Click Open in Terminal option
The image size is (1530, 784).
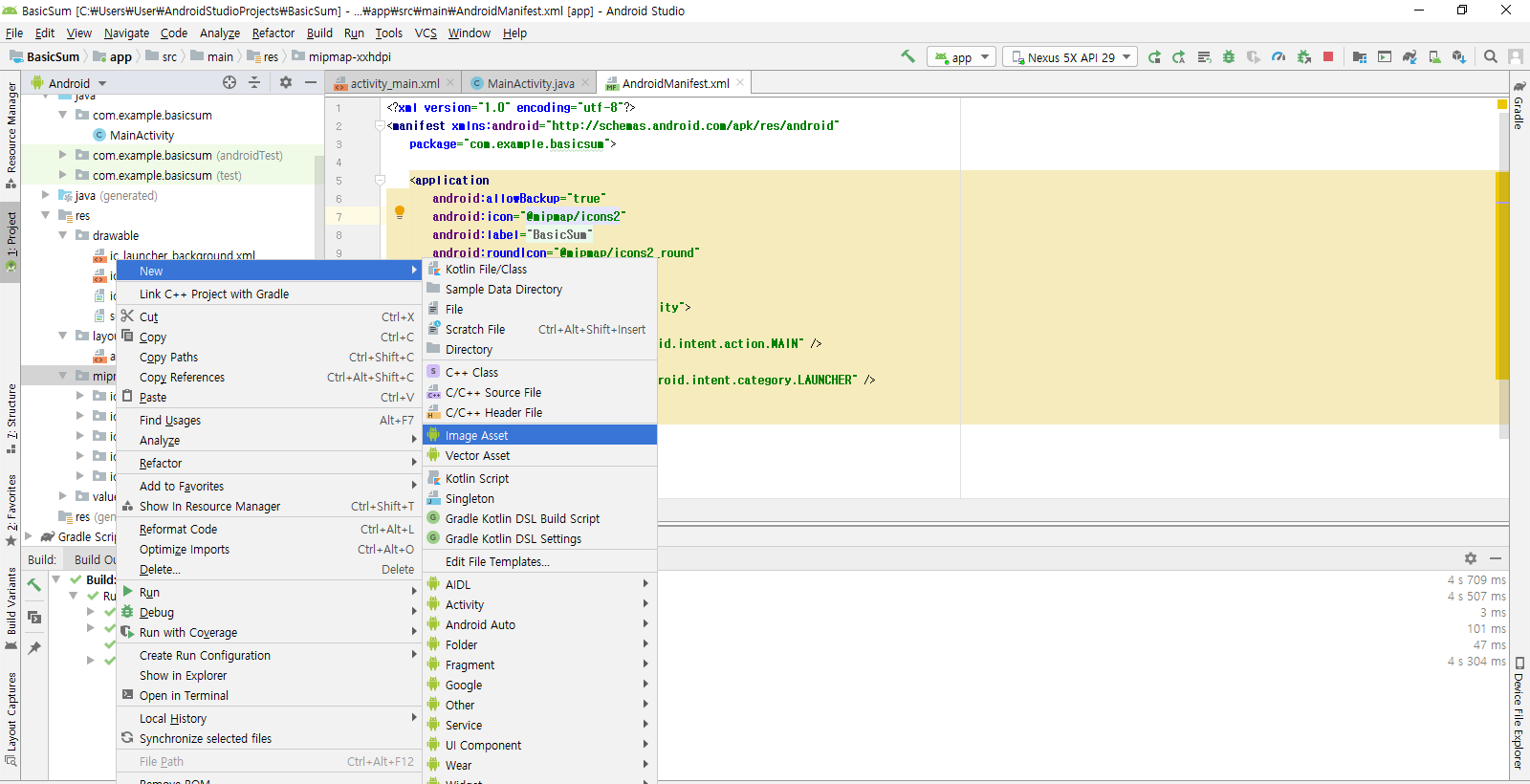[x=269, y=695]
